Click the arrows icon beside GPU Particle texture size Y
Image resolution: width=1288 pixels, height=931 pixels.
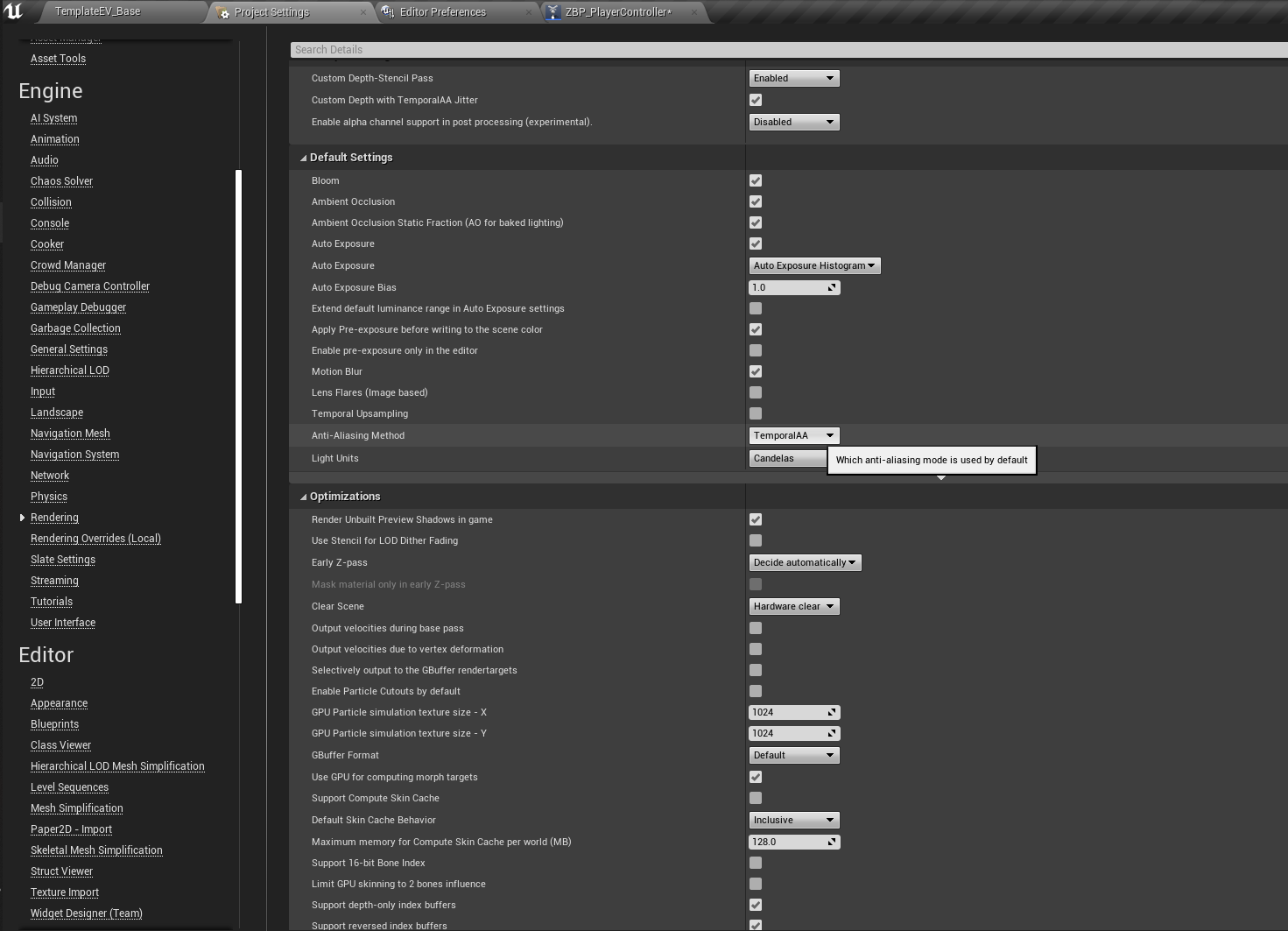[831, 733]
